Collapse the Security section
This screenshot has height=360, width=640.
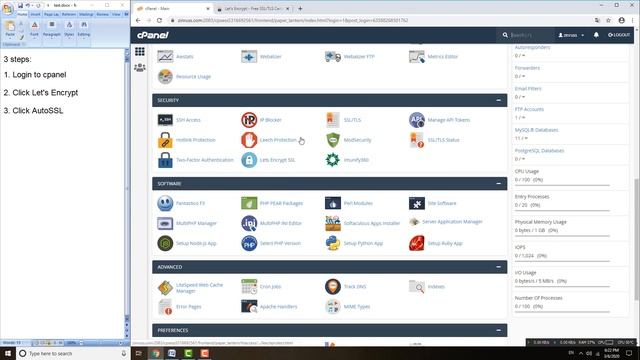pyautogui.click(x=498, y=100)
